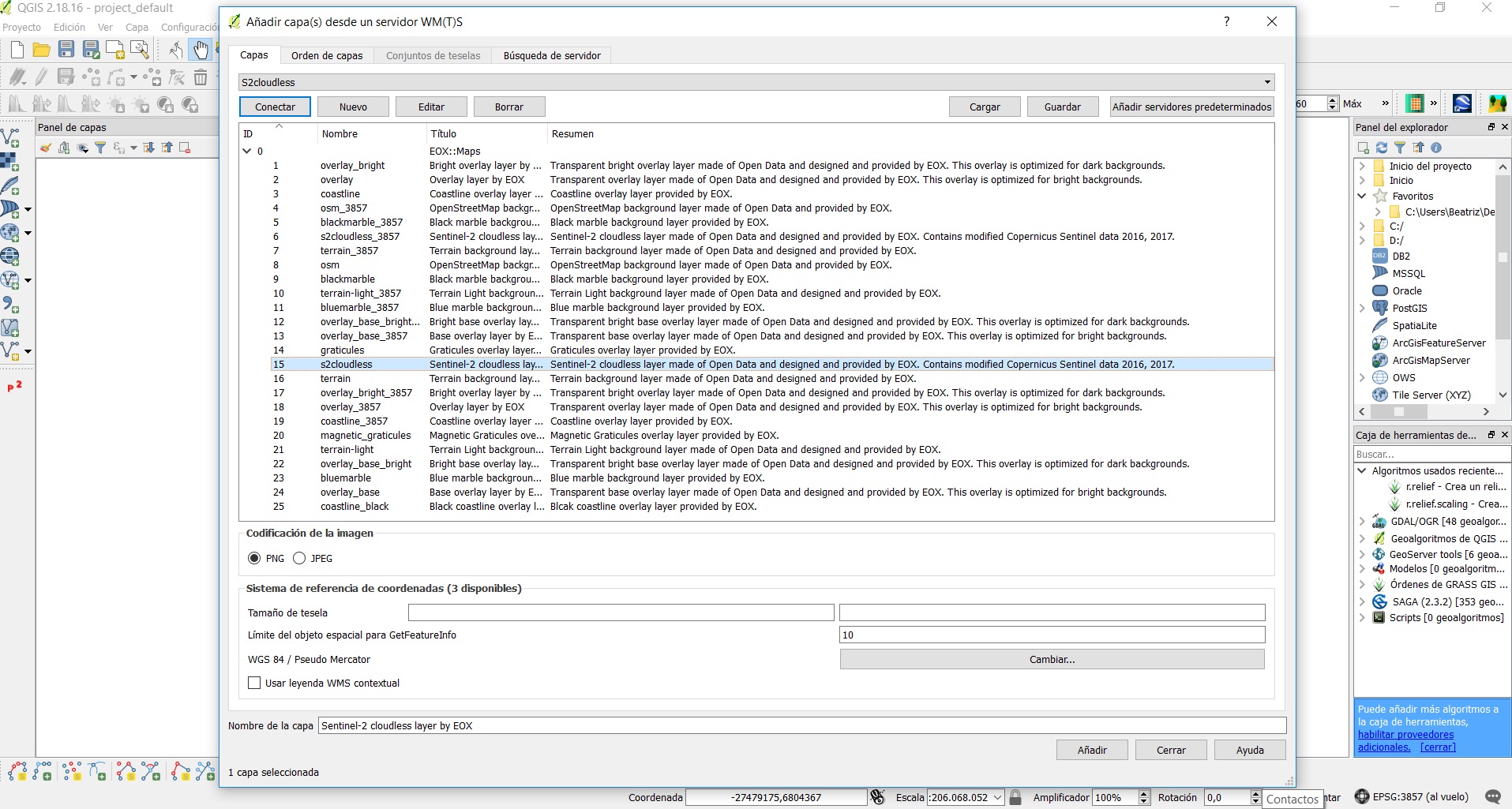1512x809 pixels.
Task: Collapse the root layer 0 EOX::Maps row
Action: click(x=247, y=151)
